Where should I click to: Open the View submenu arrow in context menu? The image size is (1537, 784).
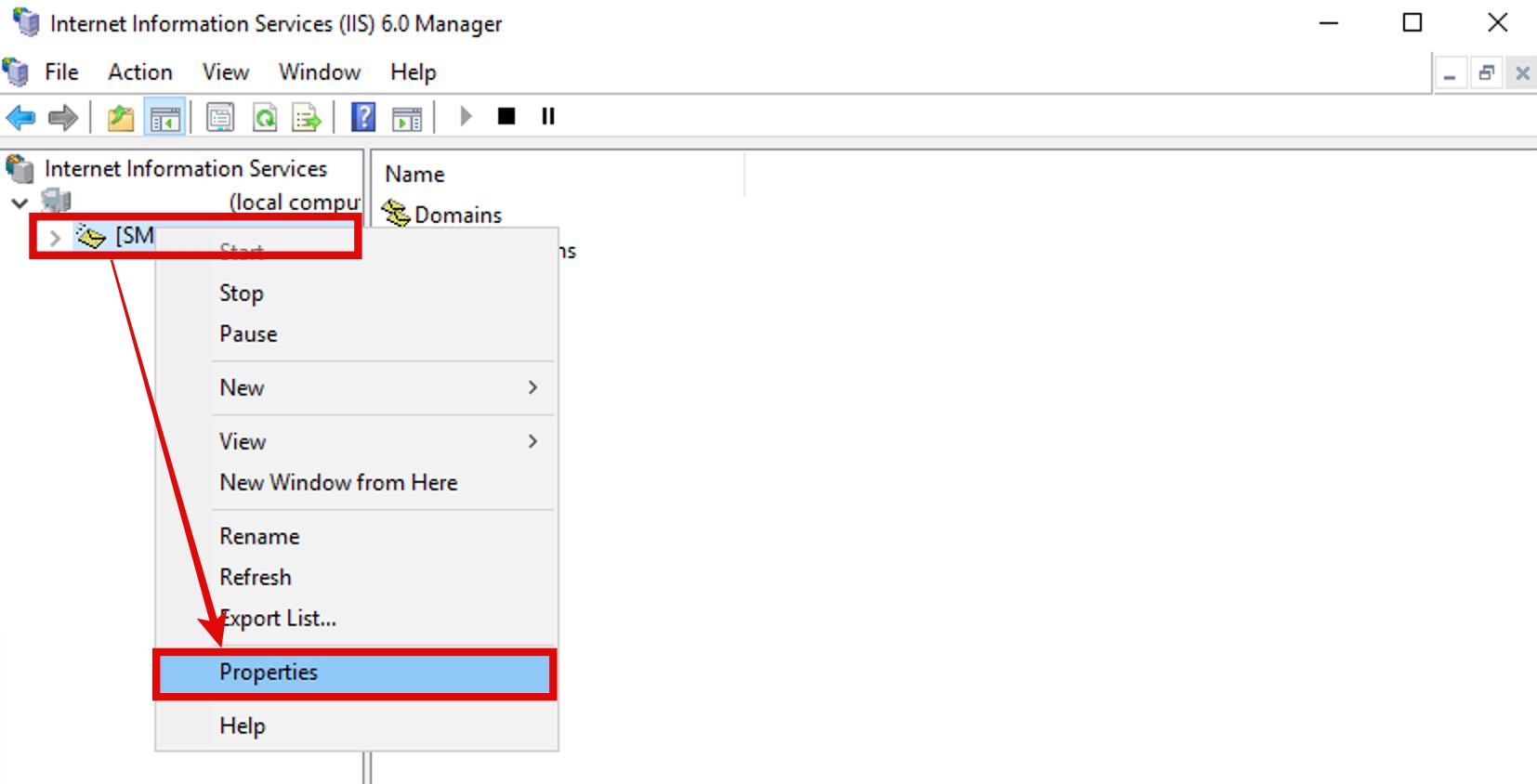click(532, 441)
